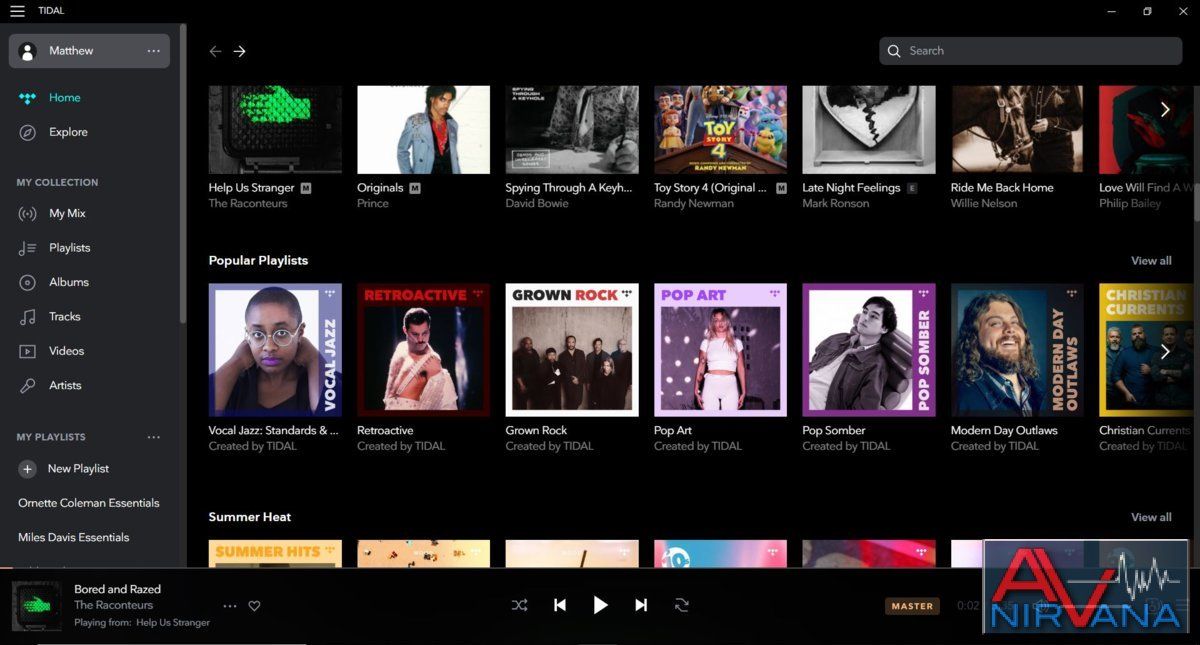1200x645 pixels.
Task: View all Summer Heat playlists
Action: coord(1151,518)
